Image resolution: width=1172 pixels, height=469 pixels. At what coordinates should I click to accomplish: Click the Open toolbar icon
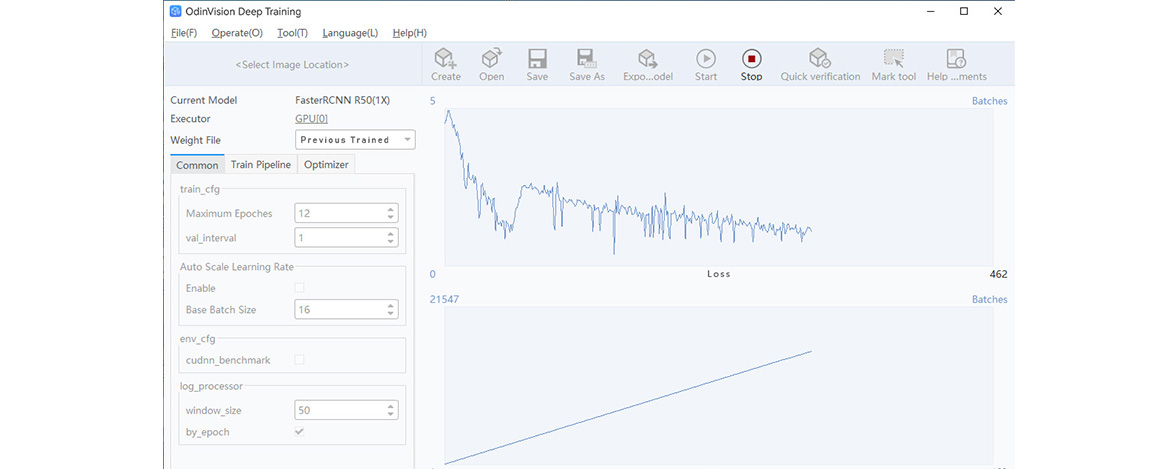pyautogui.click(x=491, y=60)
